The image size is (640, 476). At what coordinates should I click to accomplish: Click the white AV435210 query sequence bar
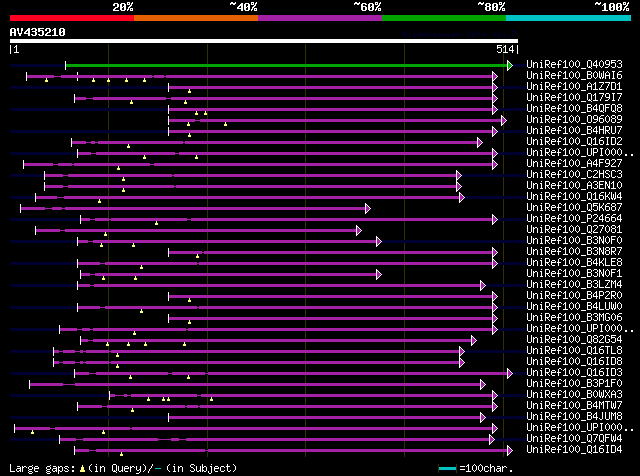[x=264, y=41]
